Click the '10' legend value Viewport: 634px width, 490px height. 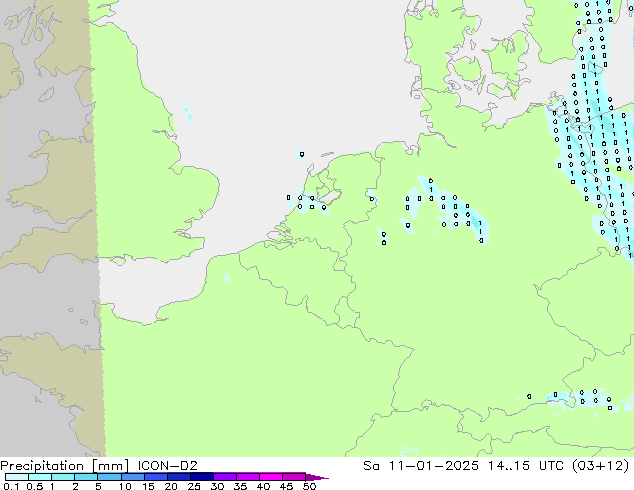coord(125,486)
